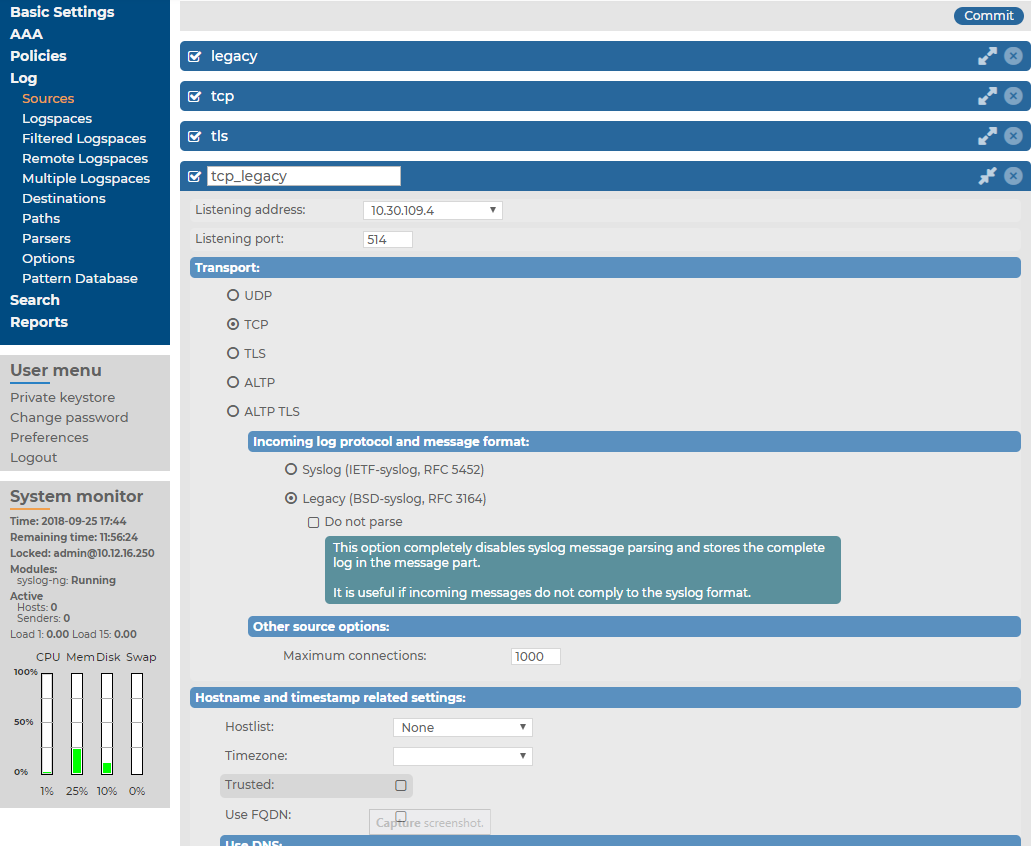
Task: Click the Mem usage bar
Action: [x=77, y=724]
